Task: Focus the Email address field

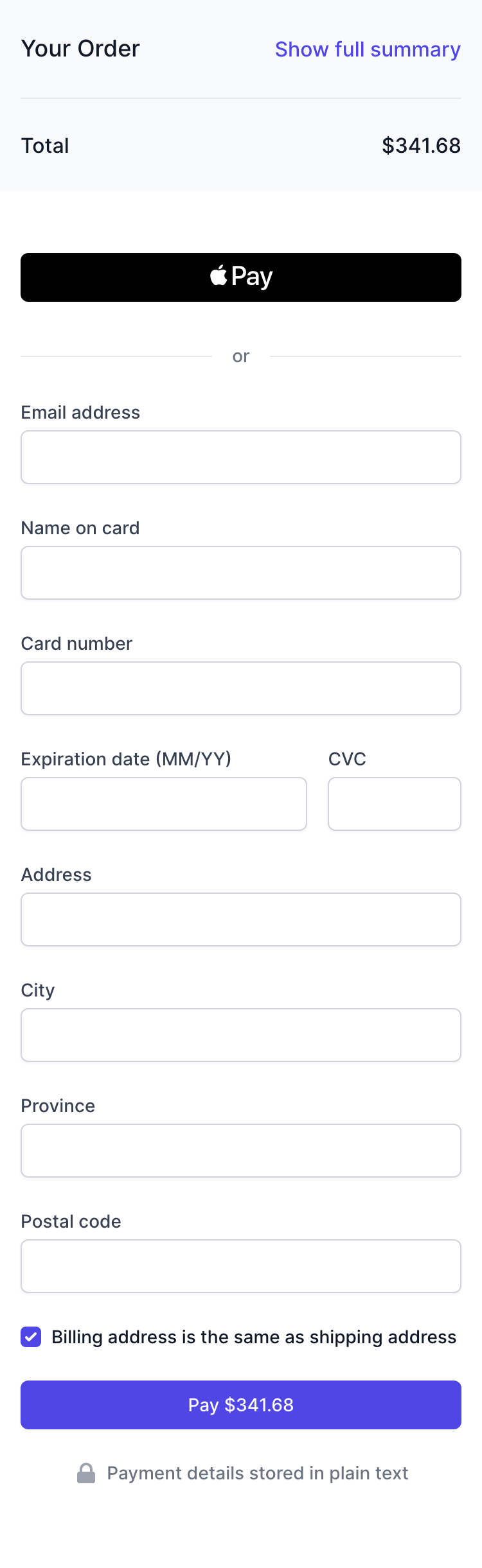Action: 241,457
